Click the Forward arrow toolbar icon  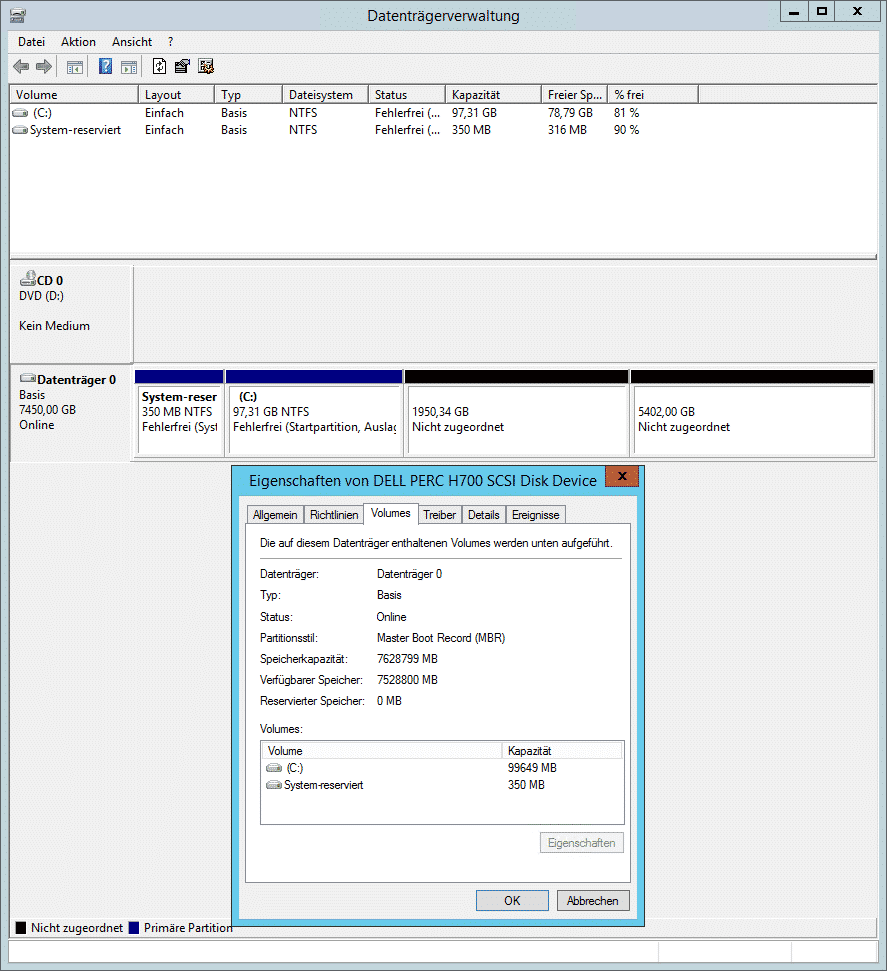pos(43,66)
